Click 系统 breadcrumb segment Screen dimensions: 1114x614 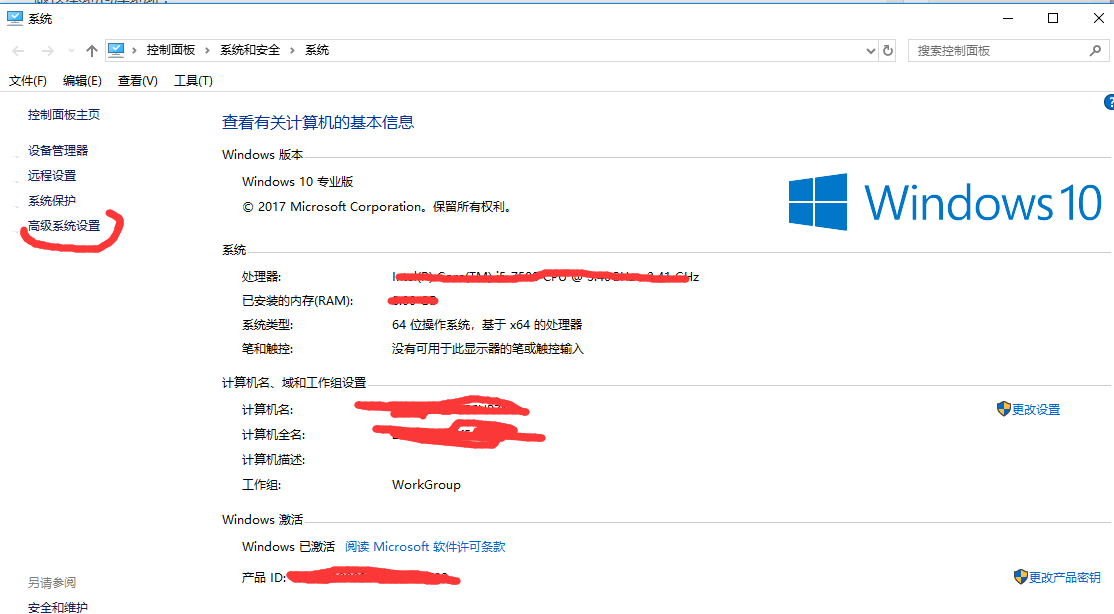(317, 50)
